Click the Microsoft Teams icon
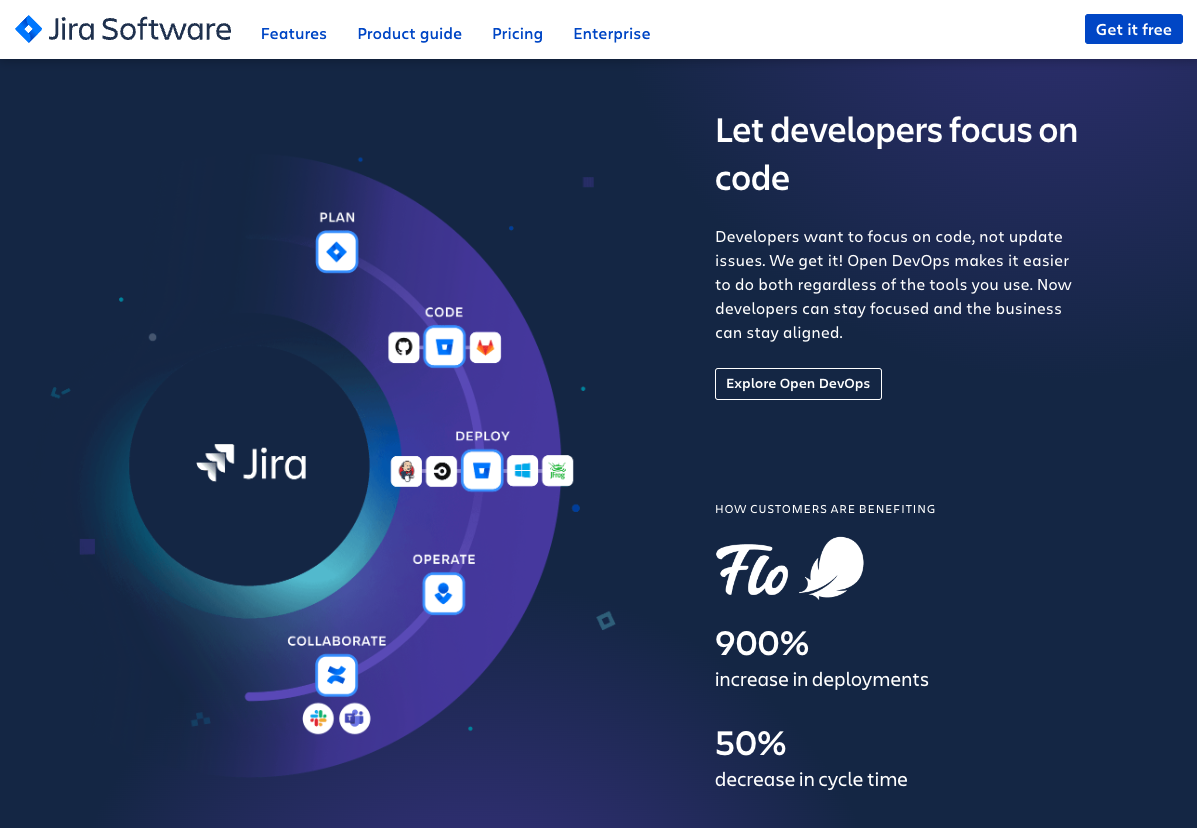Image resolution: width=1197 pixels, height=828 pixels. click(x=355, y=718)
